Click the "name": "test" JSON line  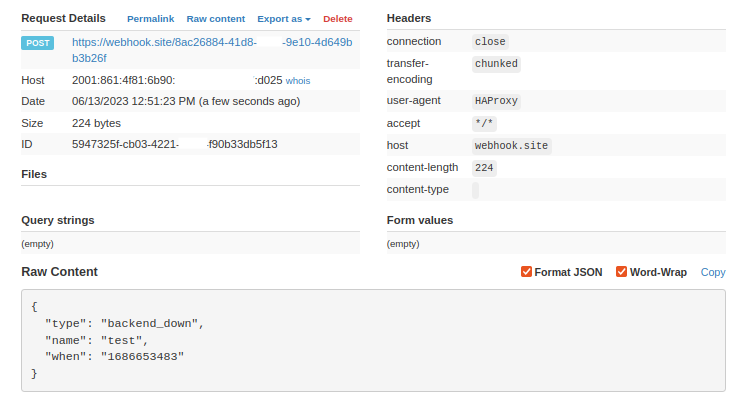(x=96, y=341)
